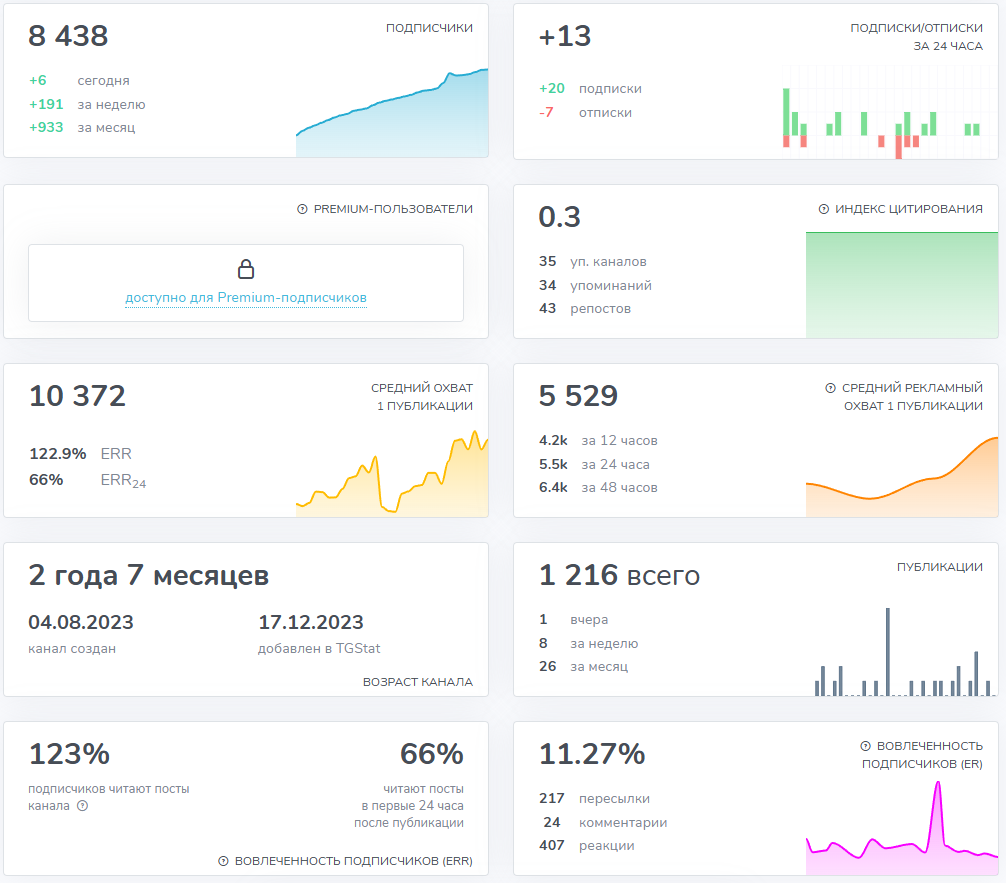
Task: Click the lock icon in the Premium card
Action: [x=246, y=269]
